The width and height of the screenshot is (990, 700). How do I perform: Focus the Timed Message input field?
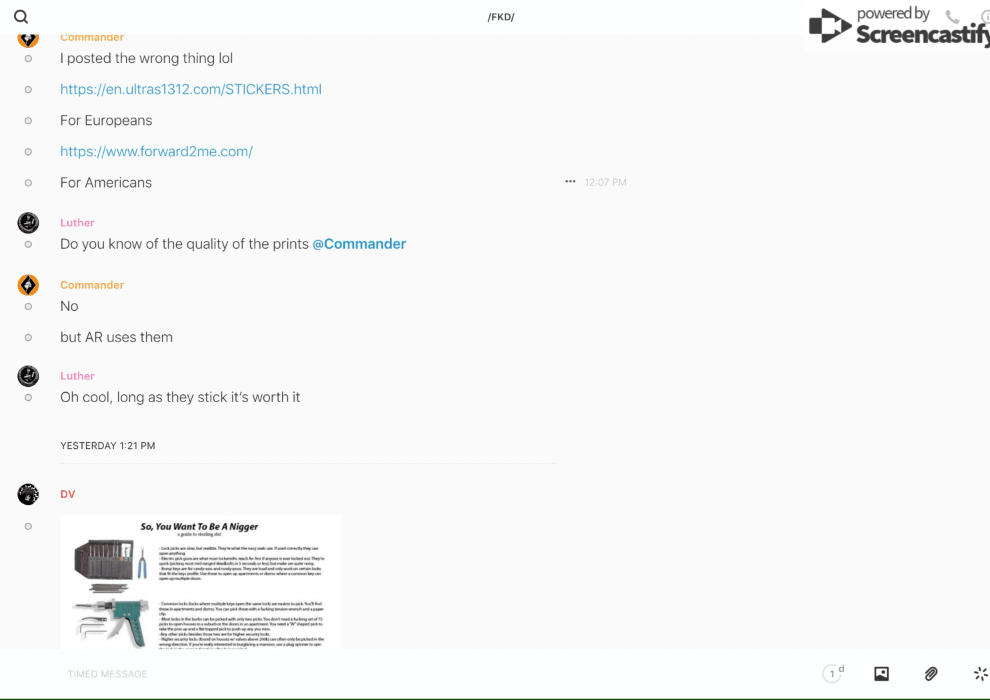click(400, 674)
